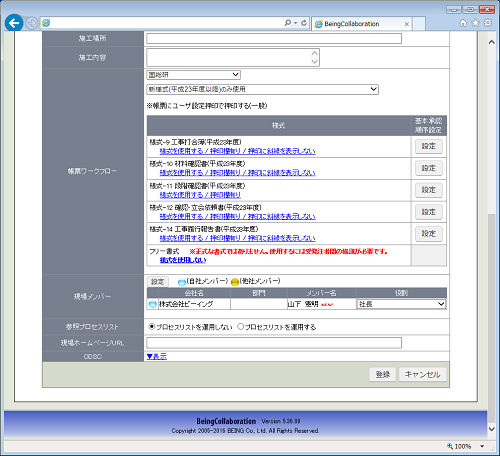
Task: Click the 現場ホームページURL input field
Action: [x=274, y=343]
